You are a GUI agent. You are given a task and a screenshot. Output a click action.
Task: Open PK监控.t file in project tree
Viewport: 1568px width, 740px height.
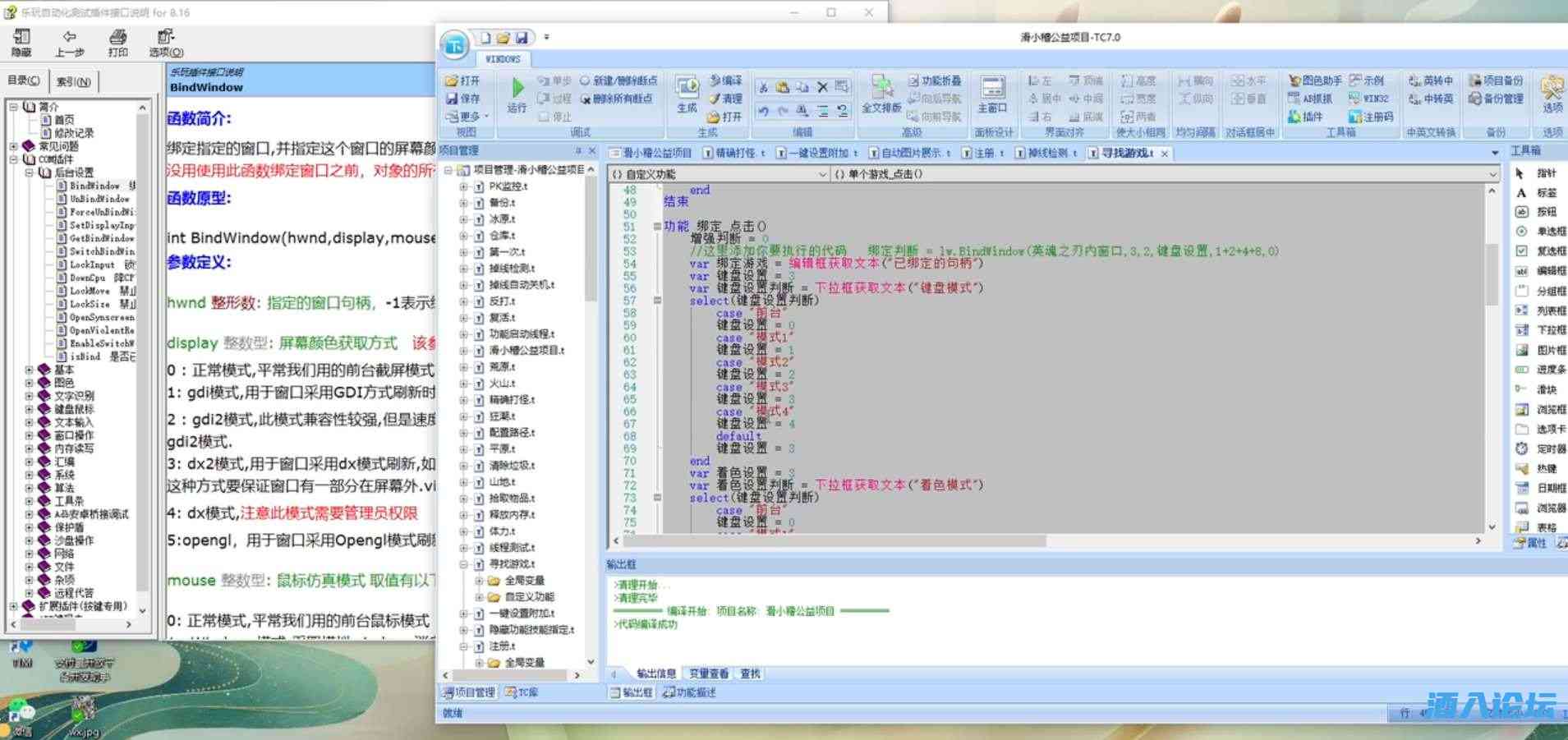(508, 186)
